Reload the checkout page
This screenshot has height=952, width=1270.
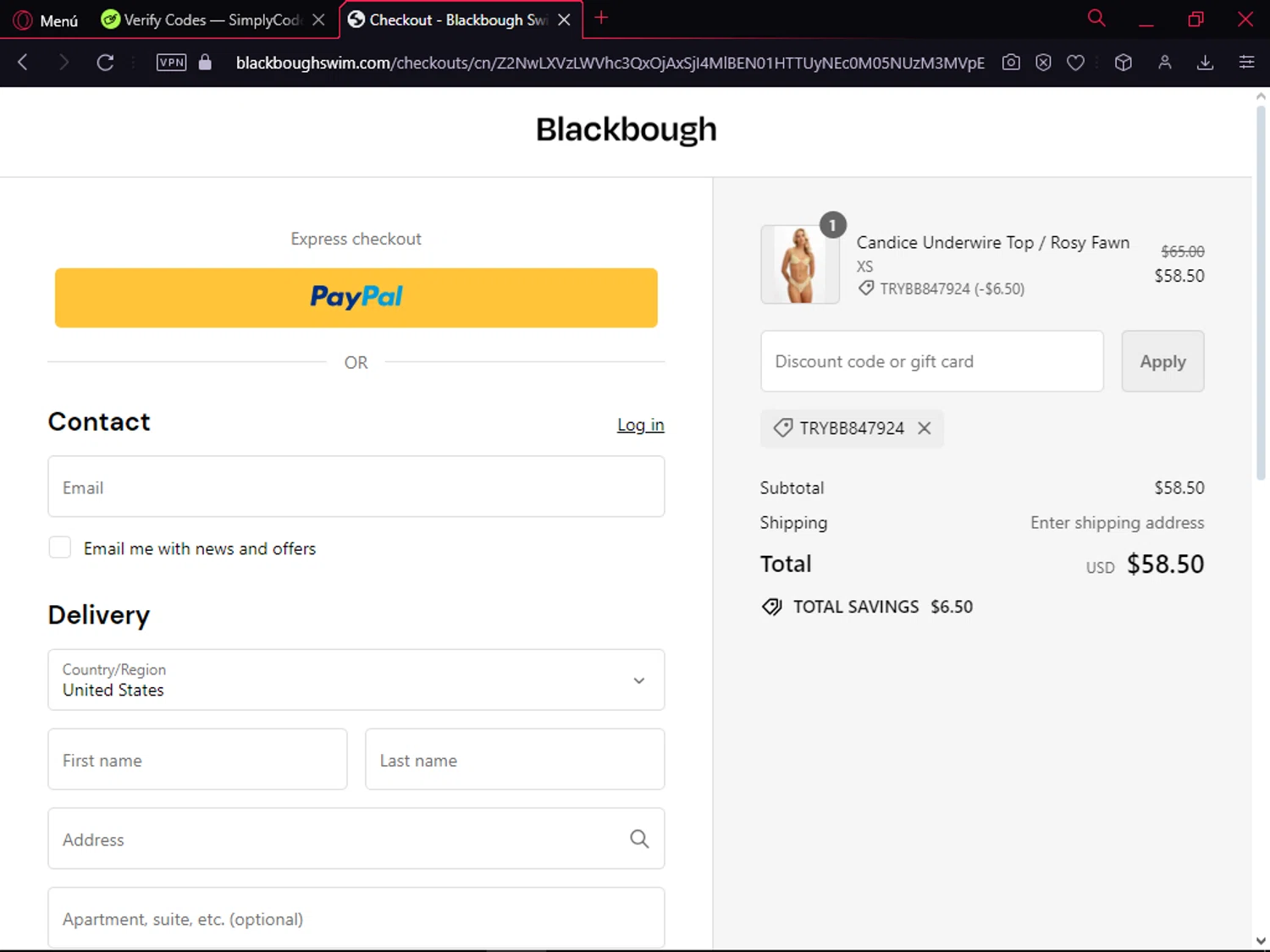pos(105,62)
